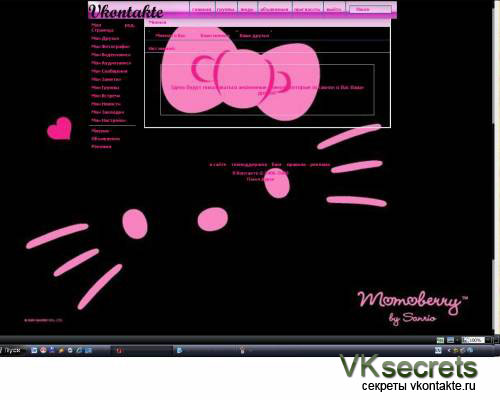Click the о сайте footer link
500x400 pixels.
tap(218, 164)
